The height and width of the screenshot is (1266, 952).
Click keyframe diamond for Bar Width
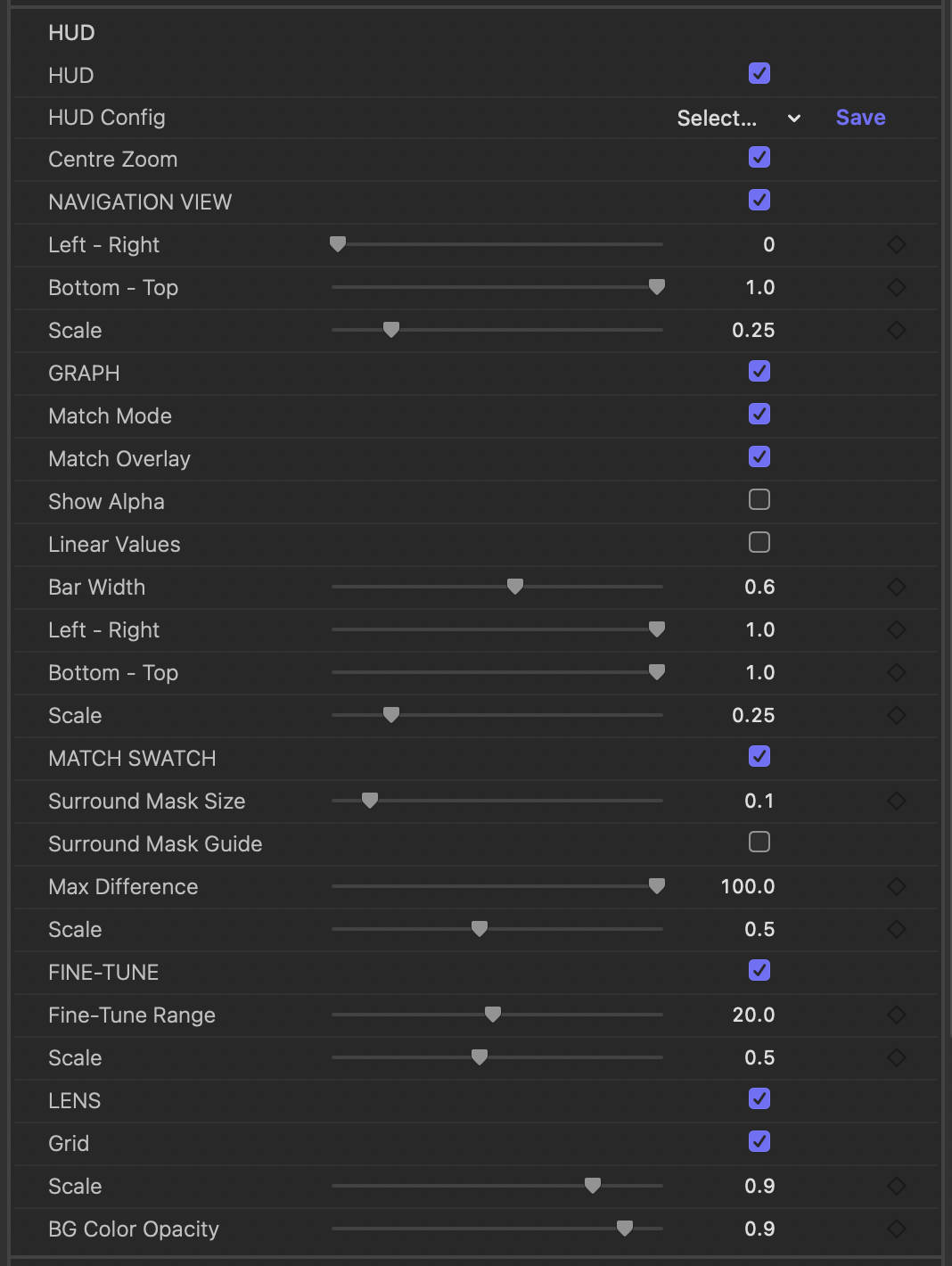(x=897, y=587)
